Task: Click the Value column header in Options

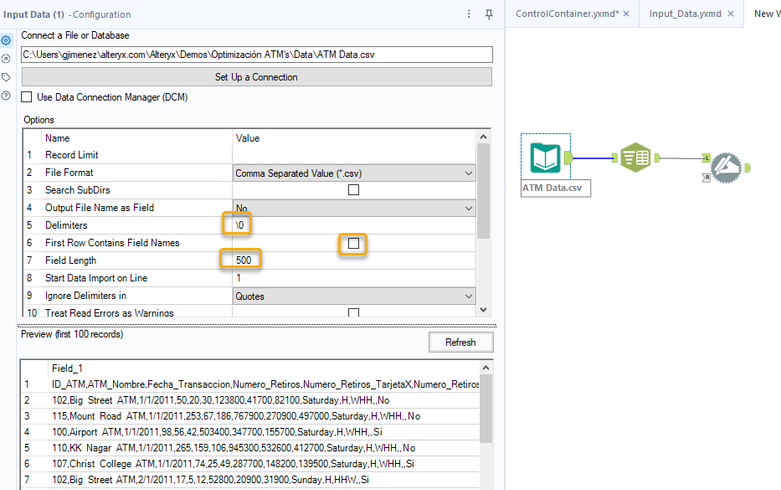Action: pos(248,138)
